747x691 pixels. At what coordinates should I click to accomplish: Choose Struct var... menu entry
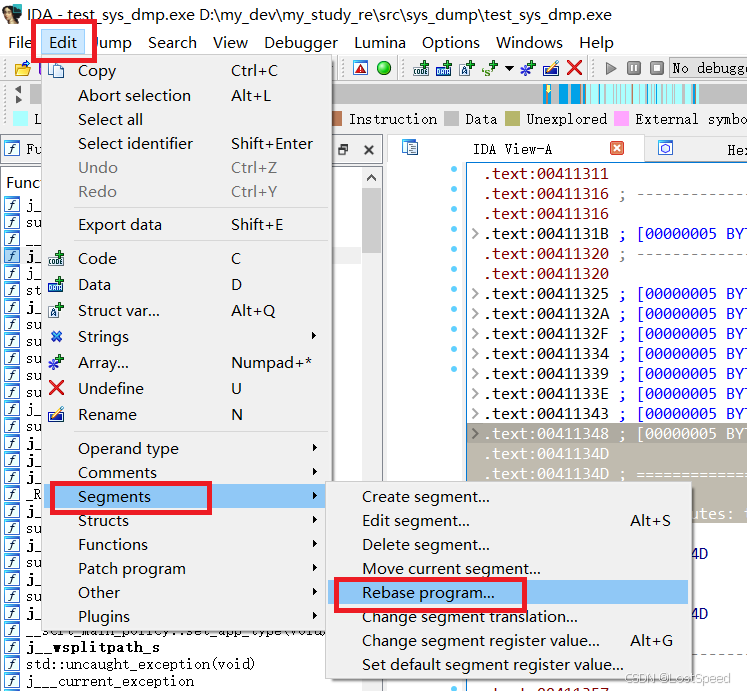click(187, 311)
